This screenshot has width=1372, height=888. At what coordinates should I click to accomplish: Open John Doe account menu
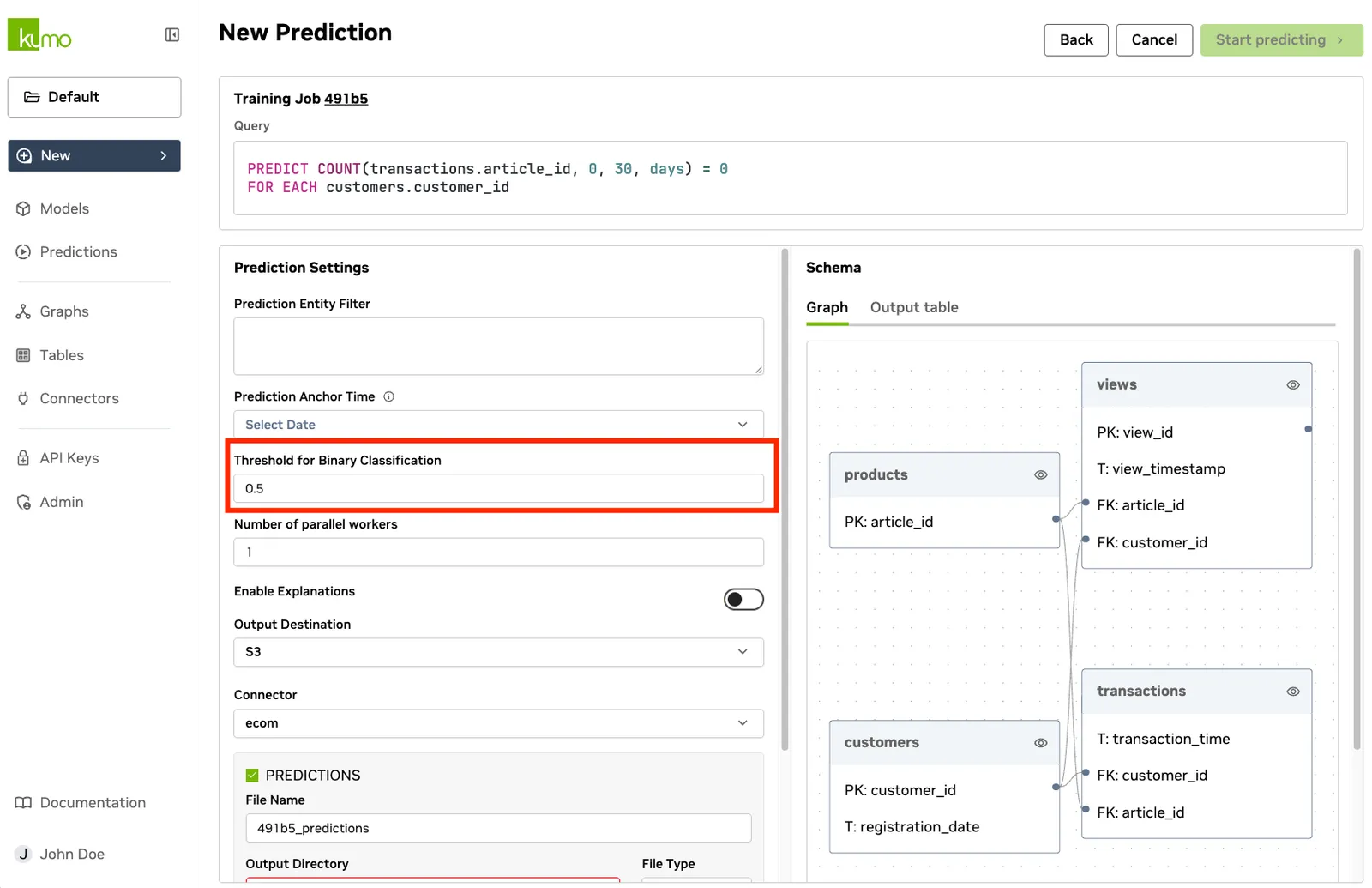tap(72, 854)
